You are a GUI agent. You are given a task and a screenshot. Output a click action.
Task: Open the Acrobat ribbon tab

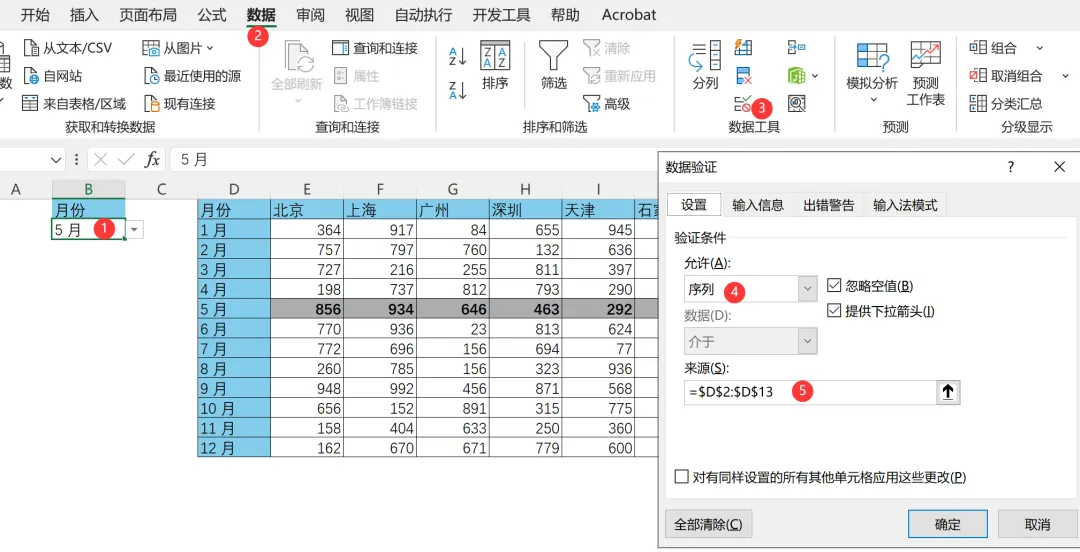click(629, 14)
